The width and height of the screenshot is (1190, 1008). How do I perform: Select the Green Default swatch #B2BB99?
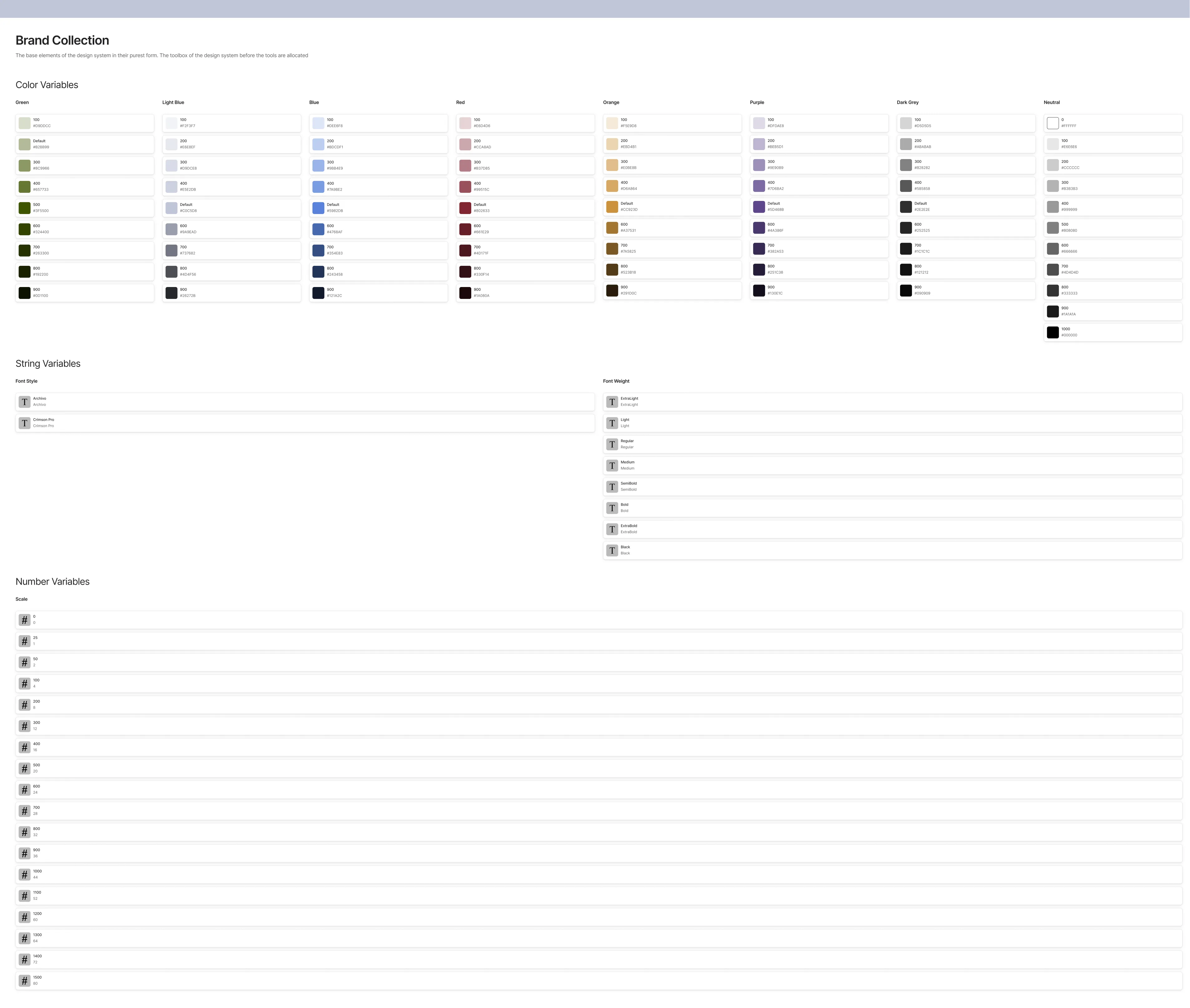25,144
